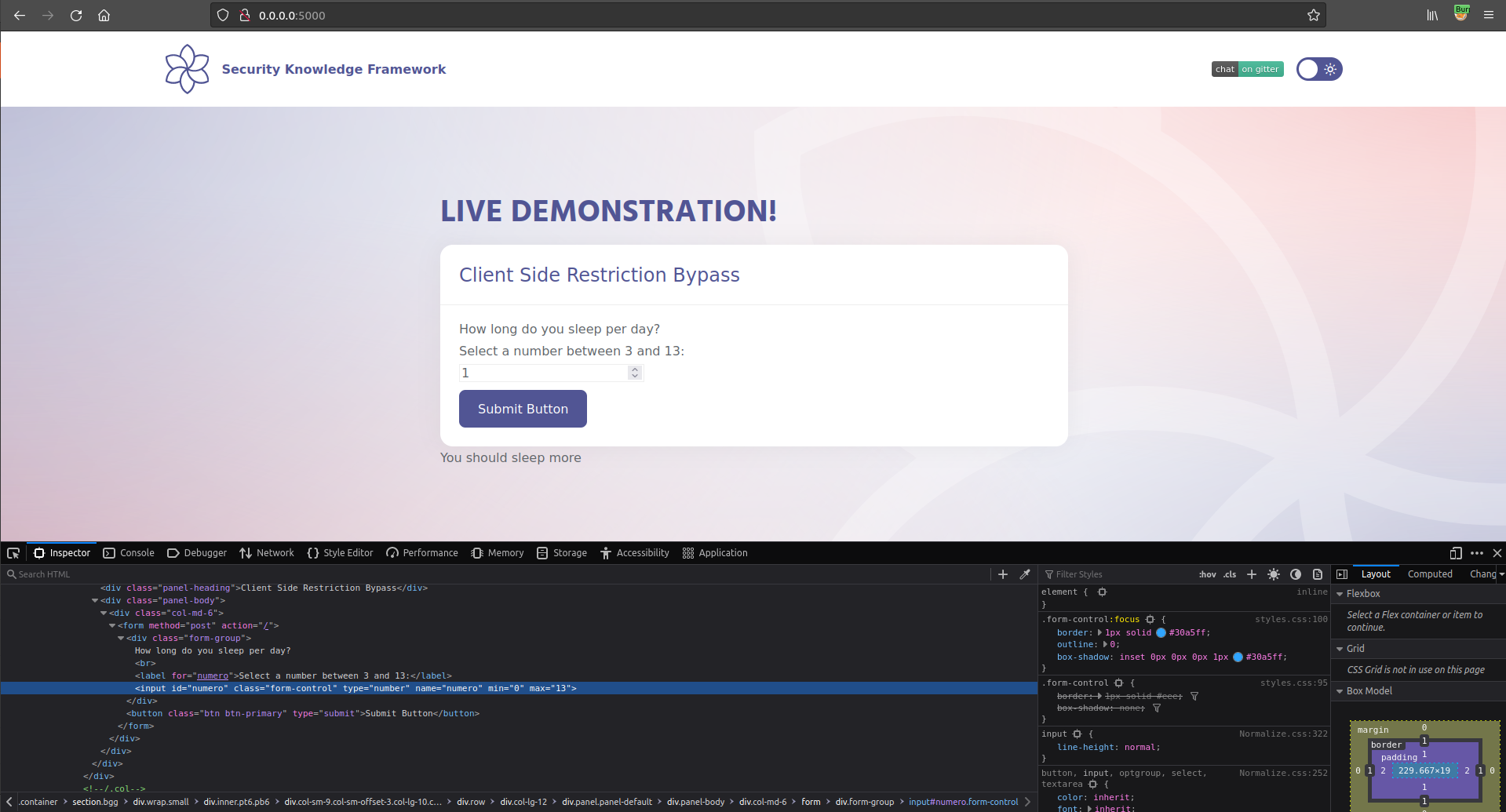Click the browser URL address bar

pyautogui.click(x=768, y=15)
